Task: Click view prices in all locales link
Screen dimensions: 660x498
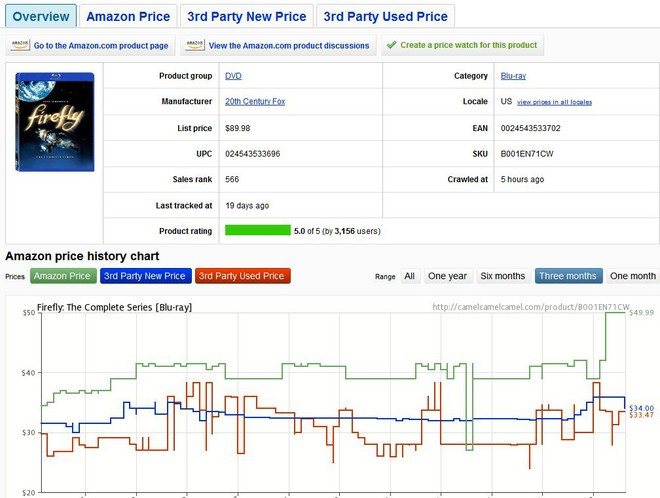Action: pyautogui.click(x=554, y=102)
